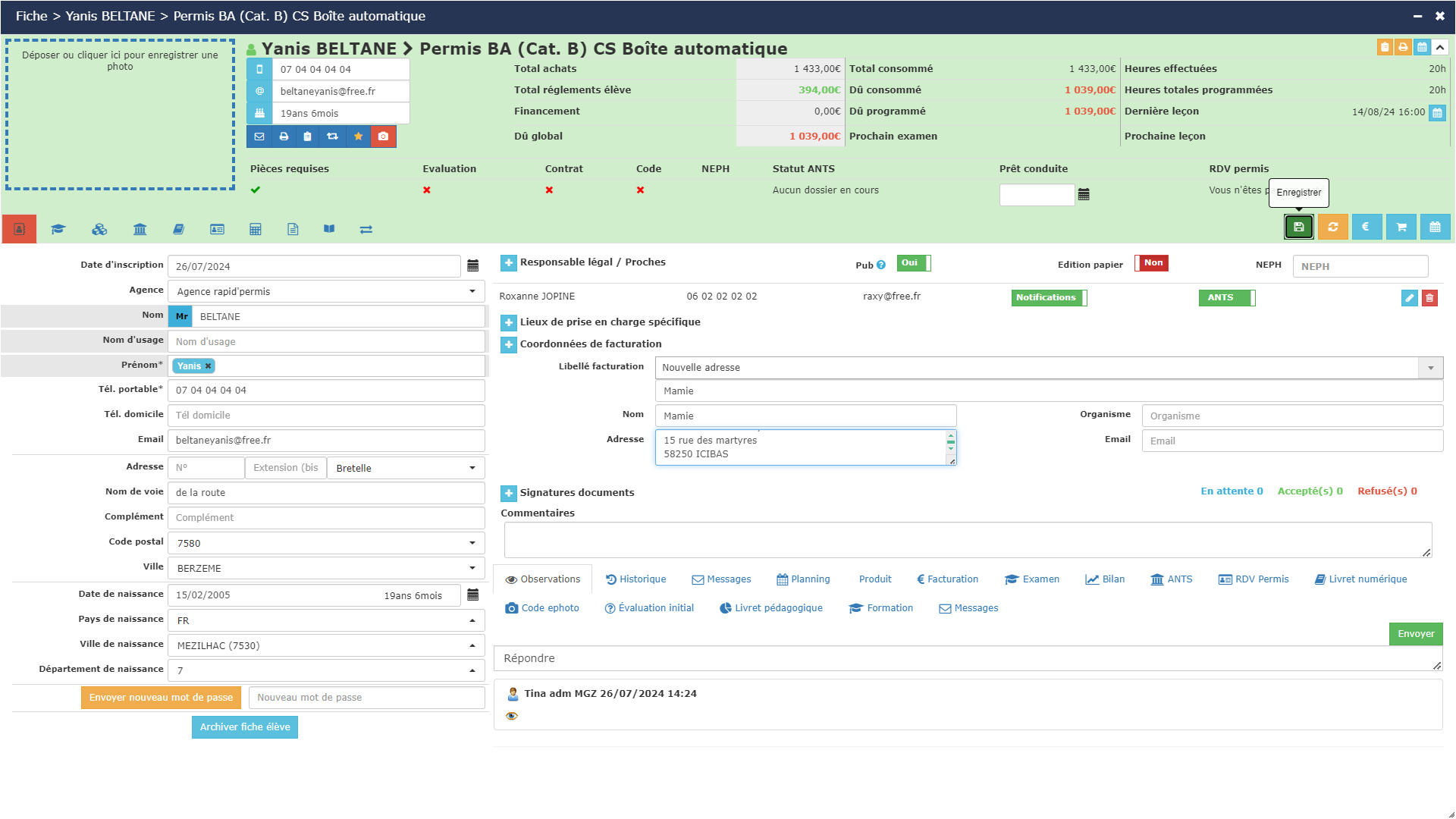Open the Ville de naissance dropdown
1456x819 pixels.
(326, 645)
